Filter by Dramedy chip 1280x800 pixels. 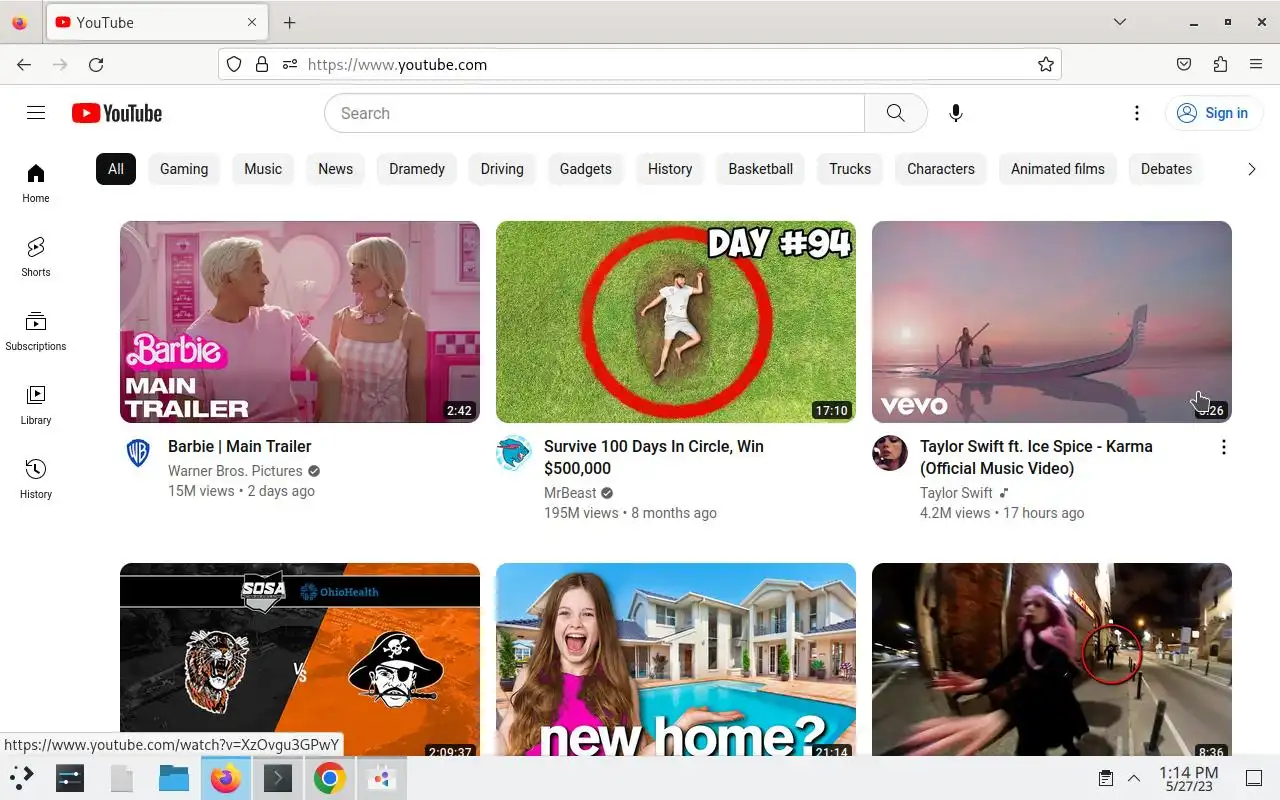(417, 169)
